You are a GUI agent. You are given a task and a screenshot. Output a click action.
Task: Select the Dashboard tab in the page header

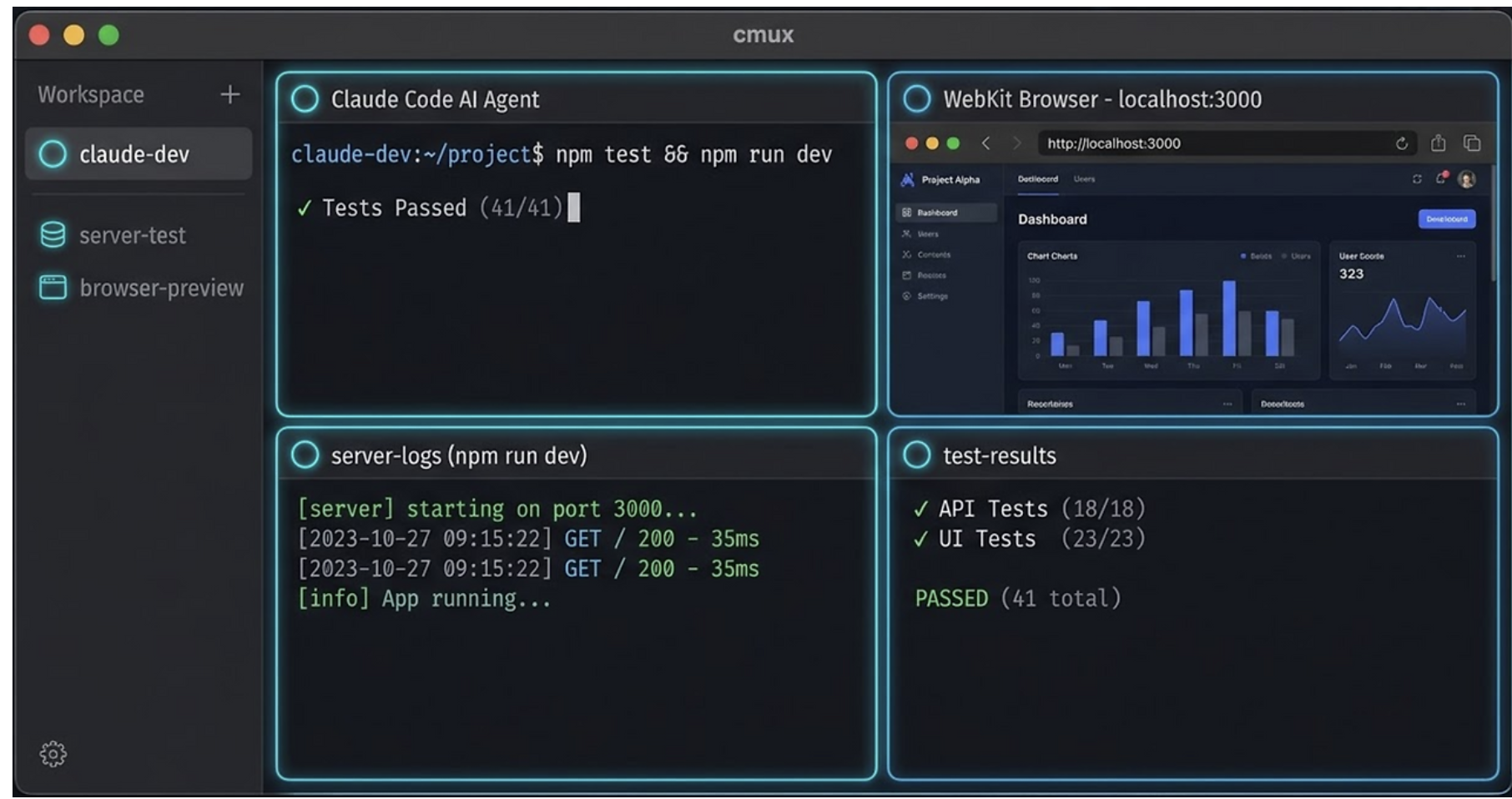(x=1038, y=179)
